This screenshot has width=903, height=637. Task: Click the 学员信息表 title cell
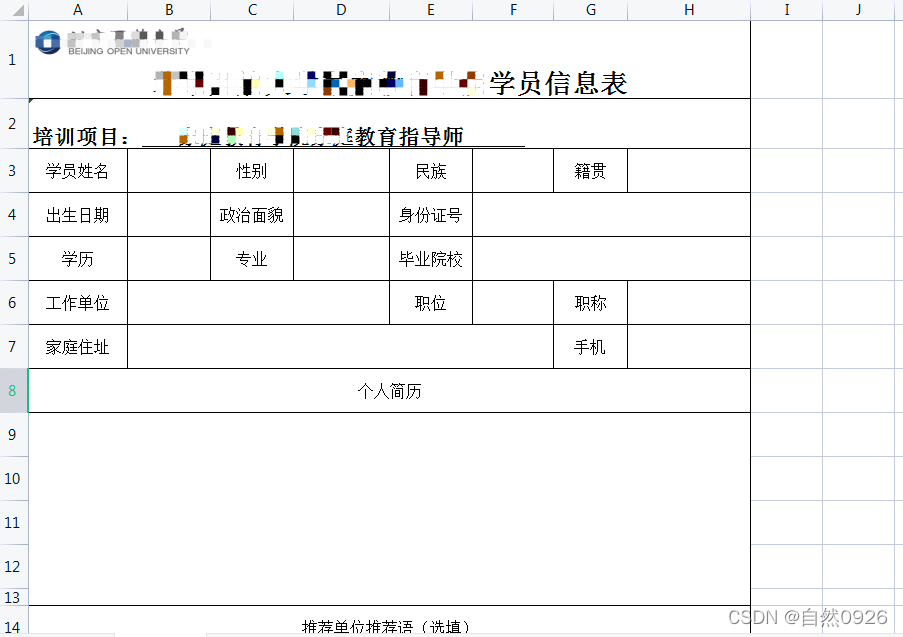(x=390, y=60)
